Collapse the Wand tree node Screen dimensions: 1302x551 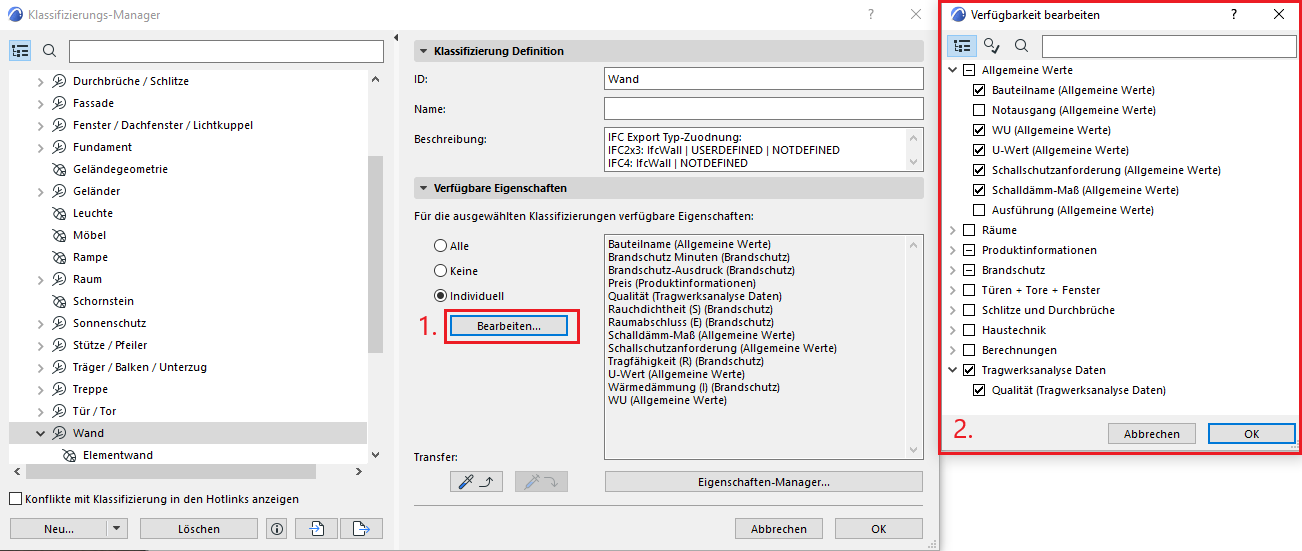click(41, 433)
